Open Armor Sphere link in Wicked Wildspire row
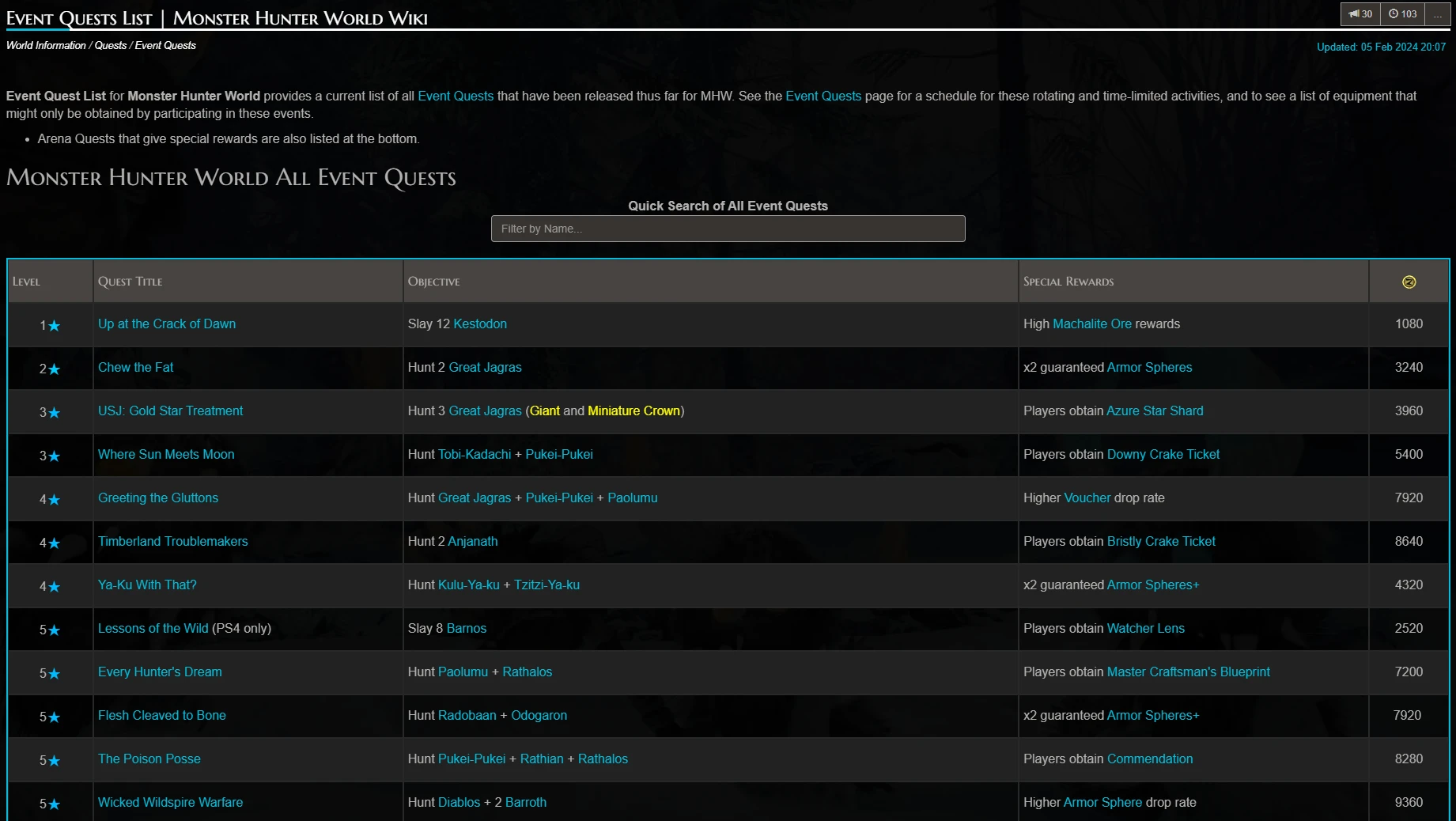 click(x=1103, y=802)
